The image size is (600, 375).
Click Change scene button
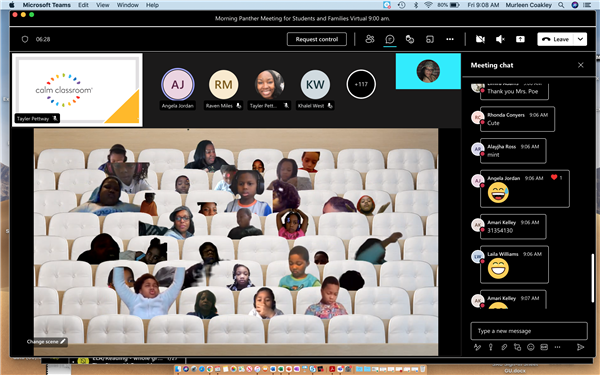click(x=46, y=341)
